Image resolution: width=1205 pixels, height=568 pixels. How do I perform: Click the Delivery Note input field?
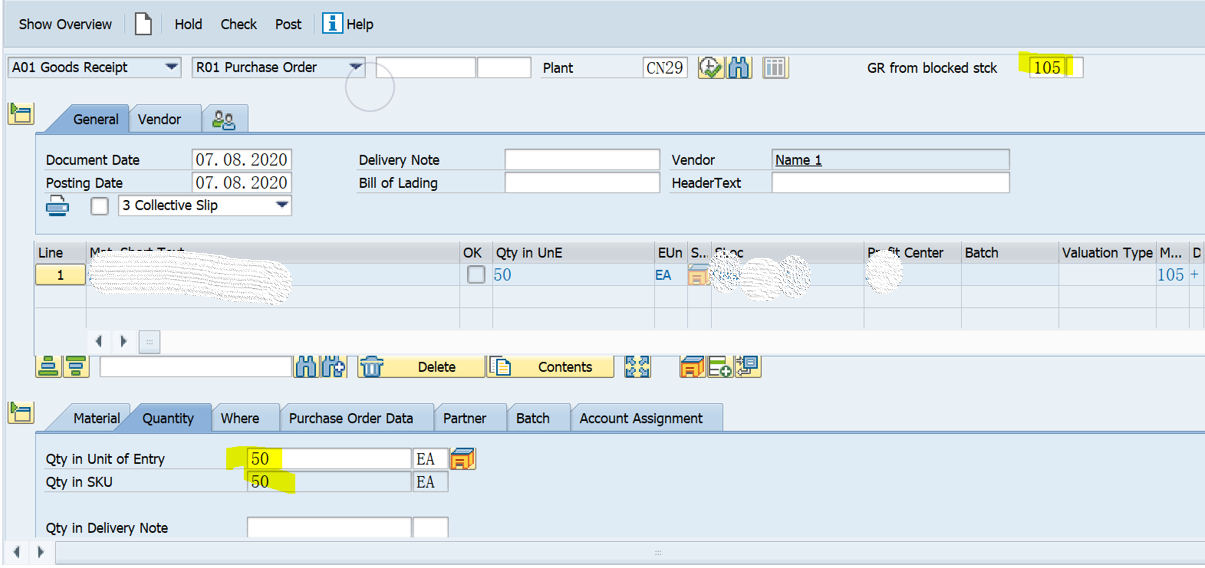(x=582, y=160)
